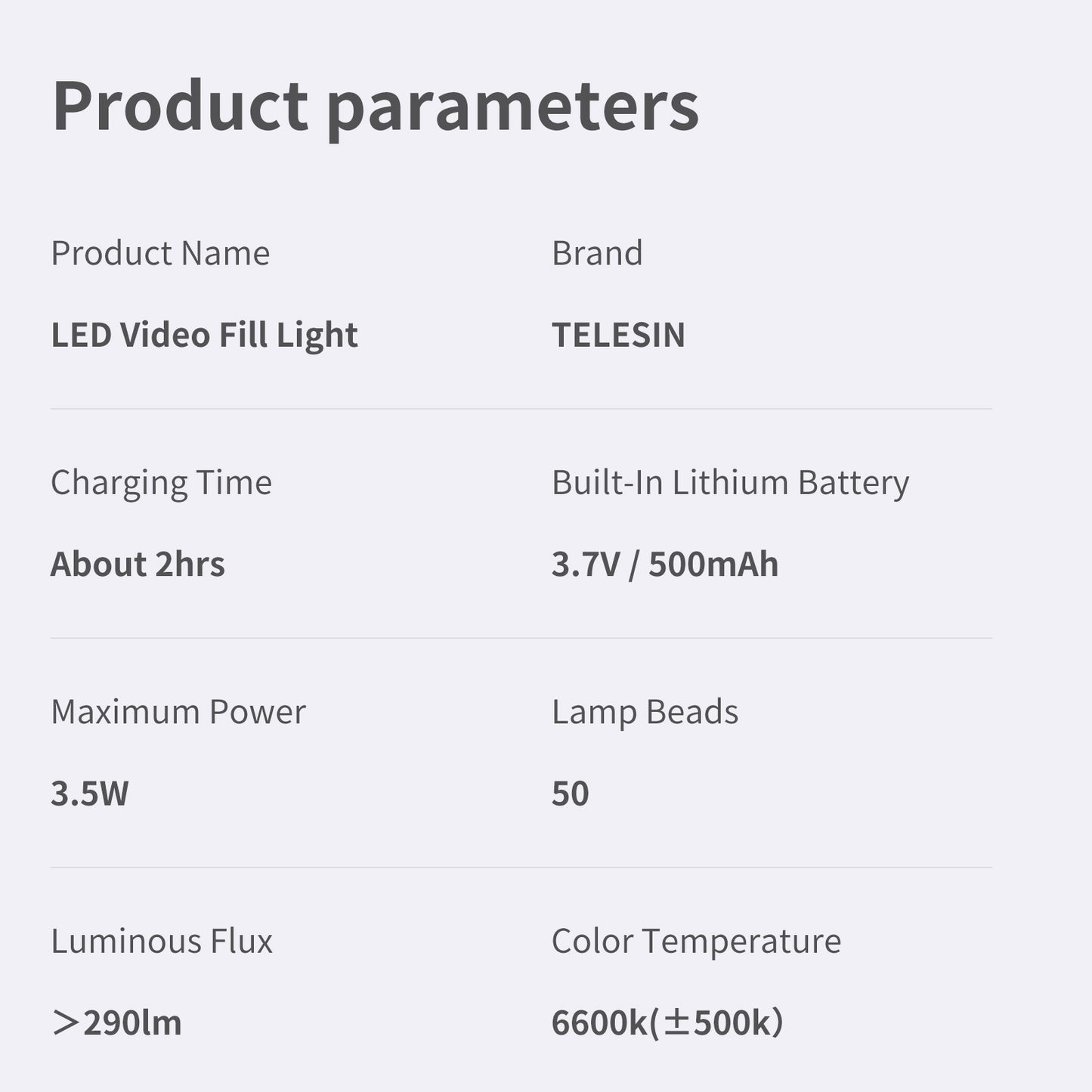Select the "50" lamp beads value
This screenshot has width=1092, height=1092.
(571, 793)
